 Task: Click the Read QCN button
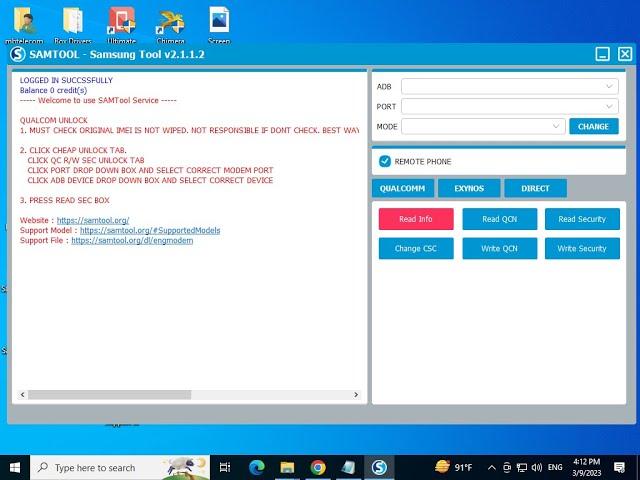tap(500, 219)
